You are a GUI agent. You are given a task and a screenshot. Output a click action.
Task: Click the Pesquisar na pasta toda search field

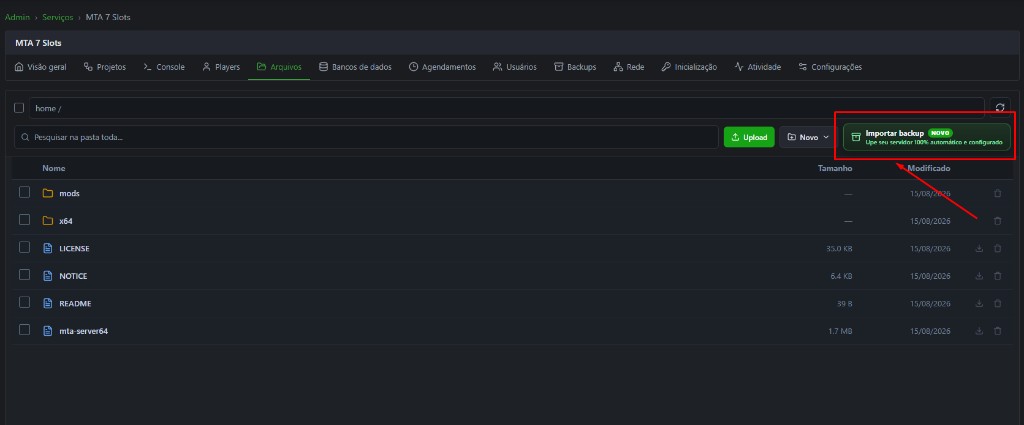pos(366,137)
